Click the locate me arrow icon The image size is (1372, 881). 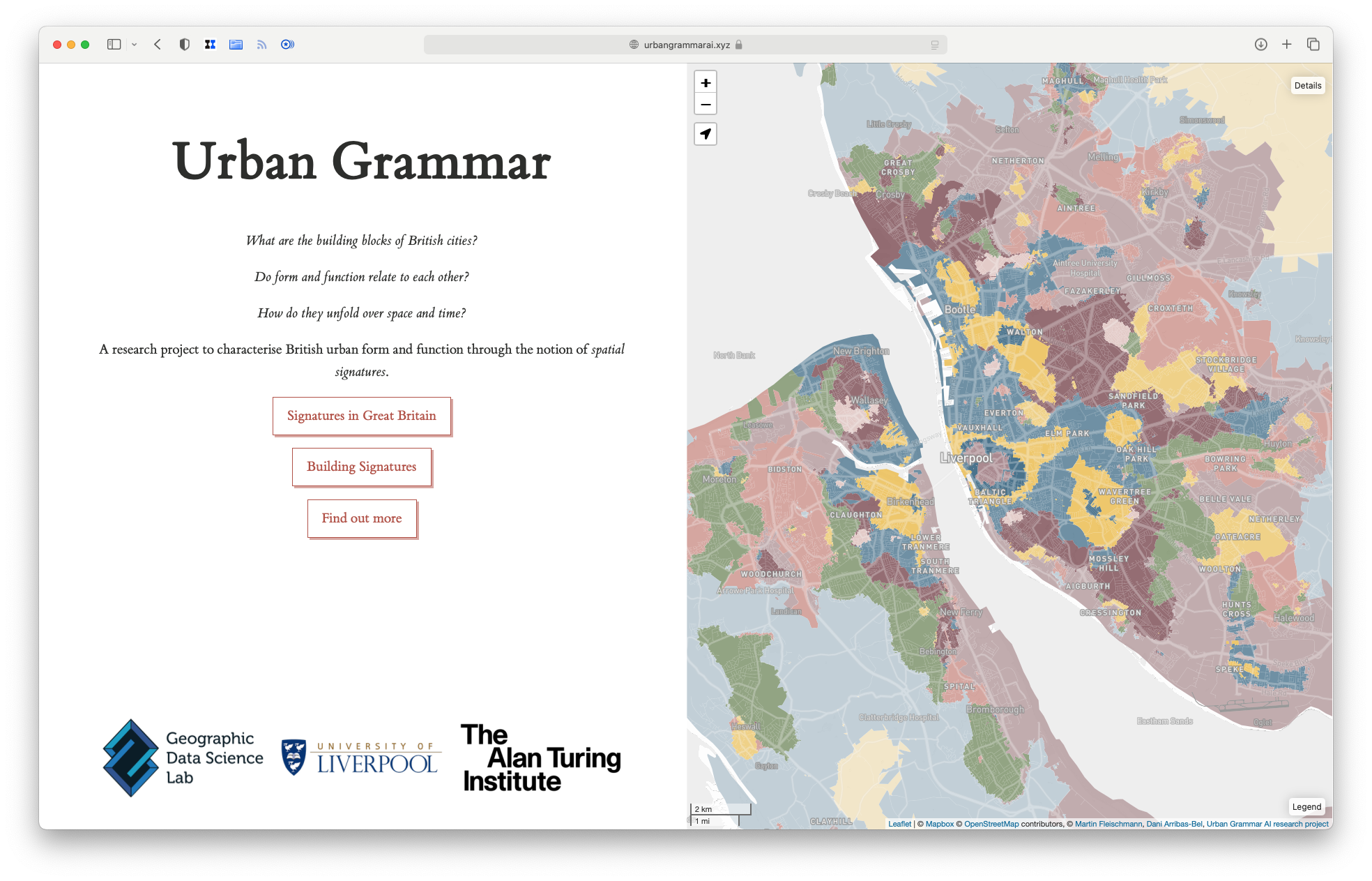pyautogui.click(x=706, y=134)
